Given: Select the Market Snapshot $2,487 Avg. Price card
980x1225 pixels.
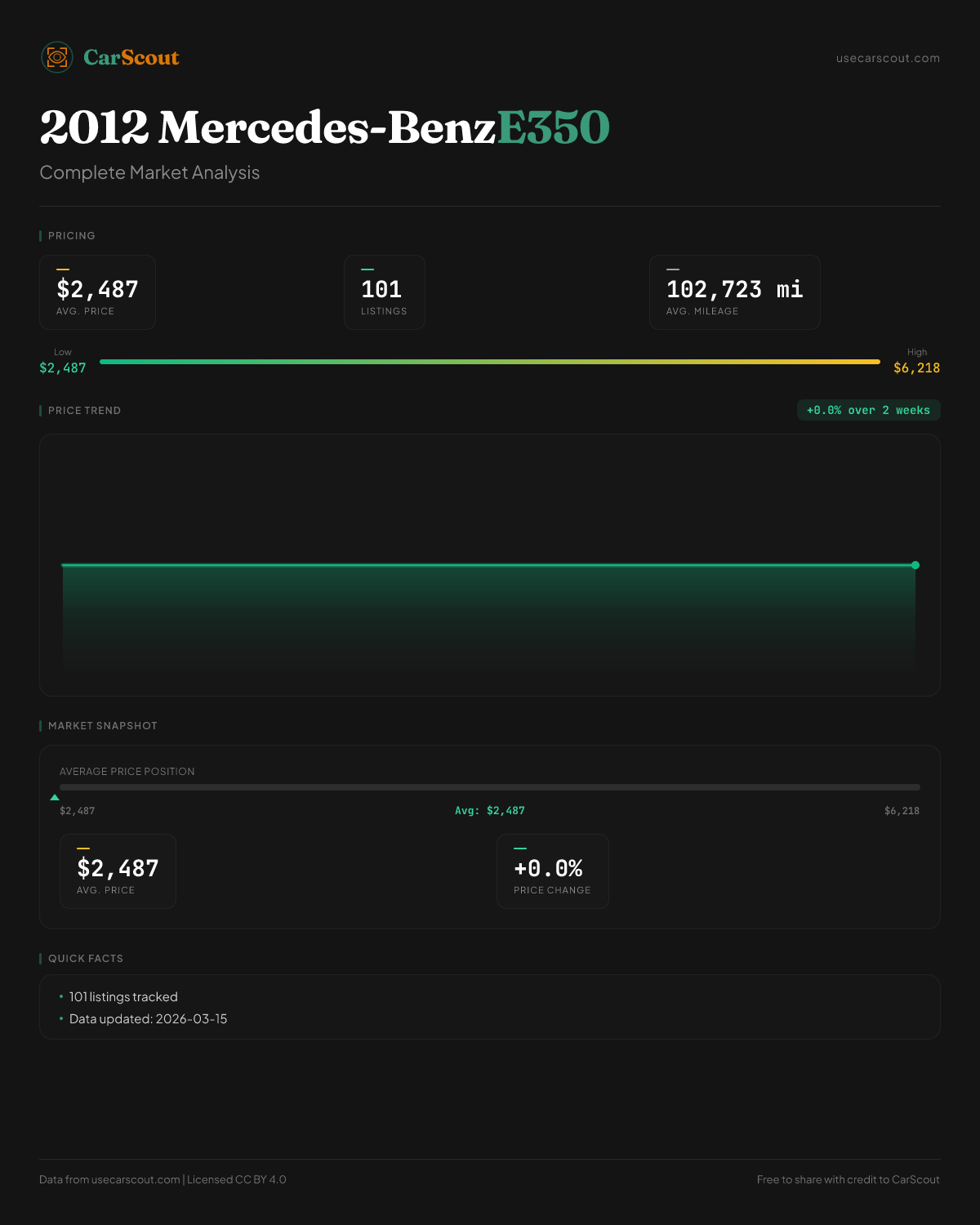Looking at the screenshot, I should [118, 871].
